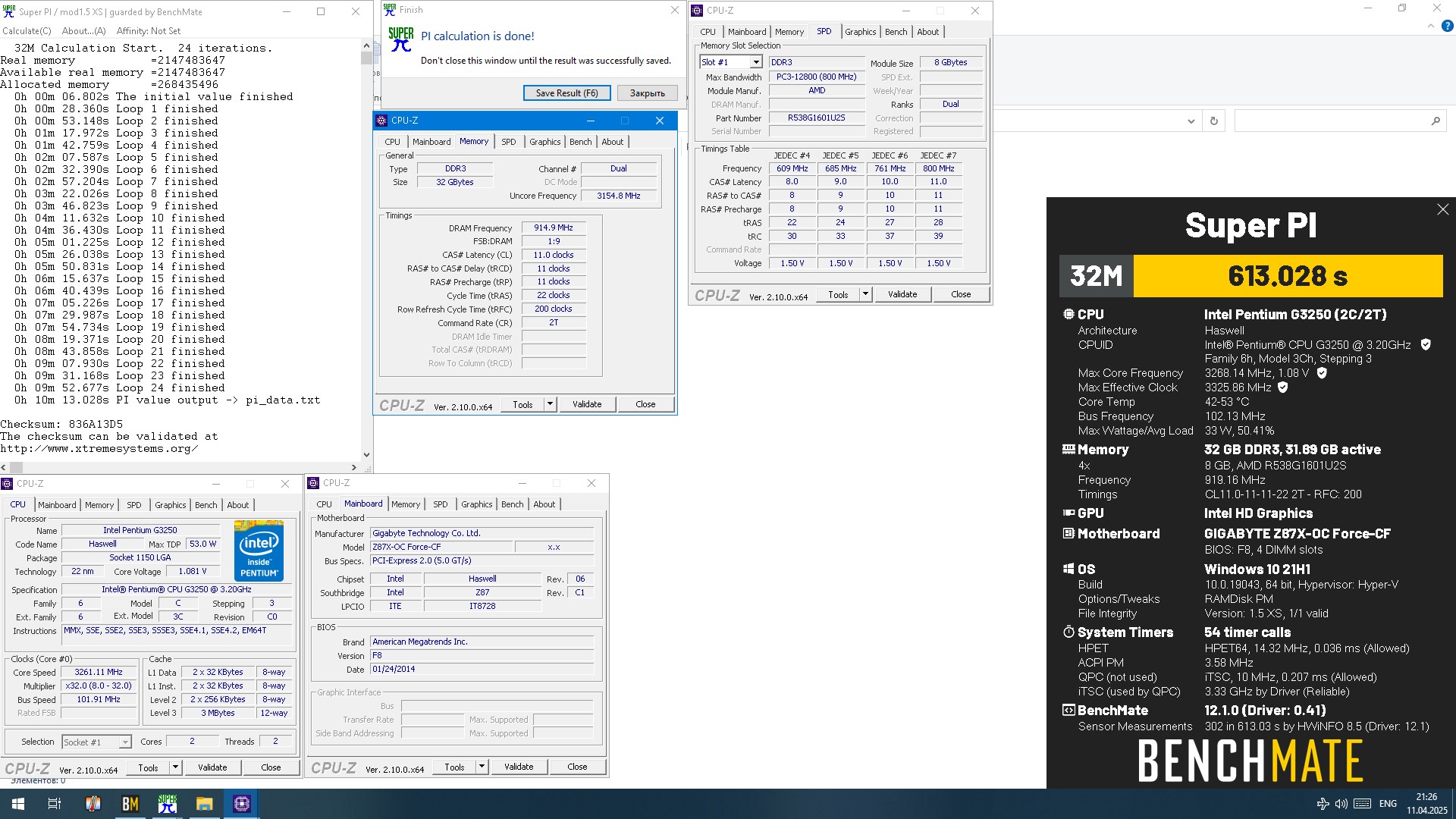Close the BenchMate Super PI result panel

point(1442,209)
